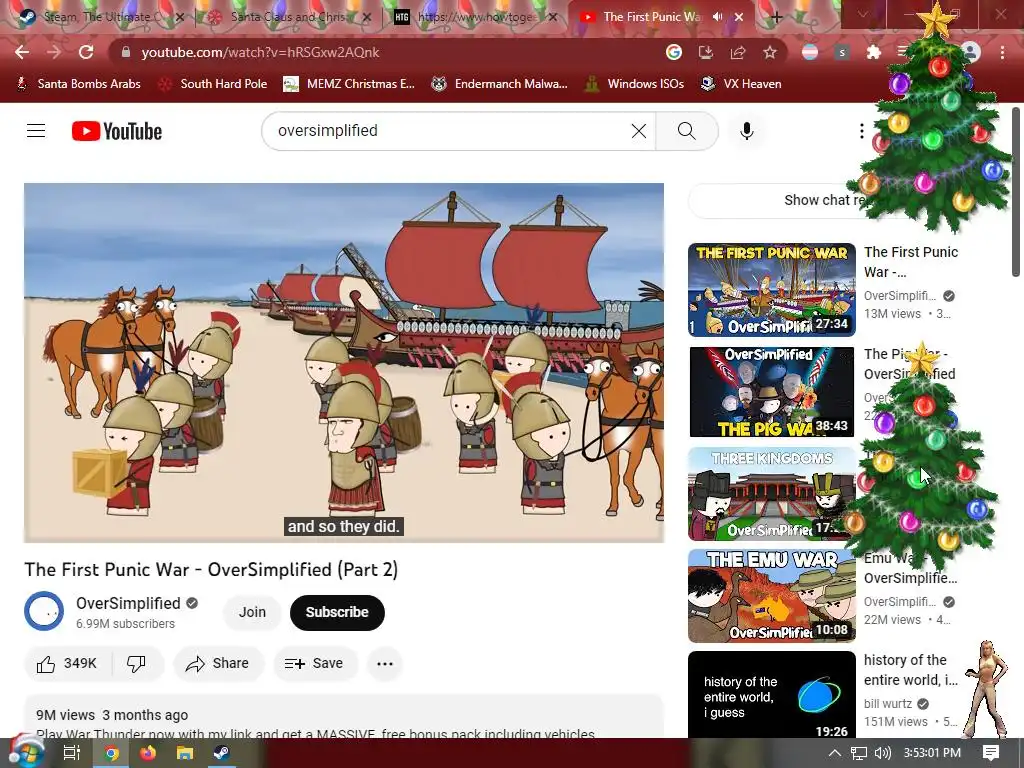Like the video with 349K thumbs up
Viewport: 1024px width, 768px height.
(67, 664)
